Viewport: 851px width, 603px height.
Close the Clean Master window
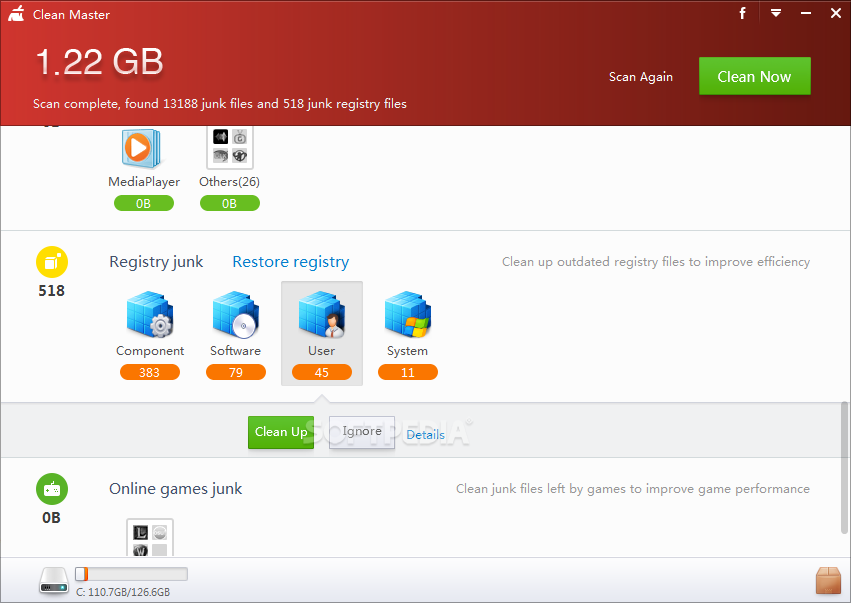(x=836, y=13)
